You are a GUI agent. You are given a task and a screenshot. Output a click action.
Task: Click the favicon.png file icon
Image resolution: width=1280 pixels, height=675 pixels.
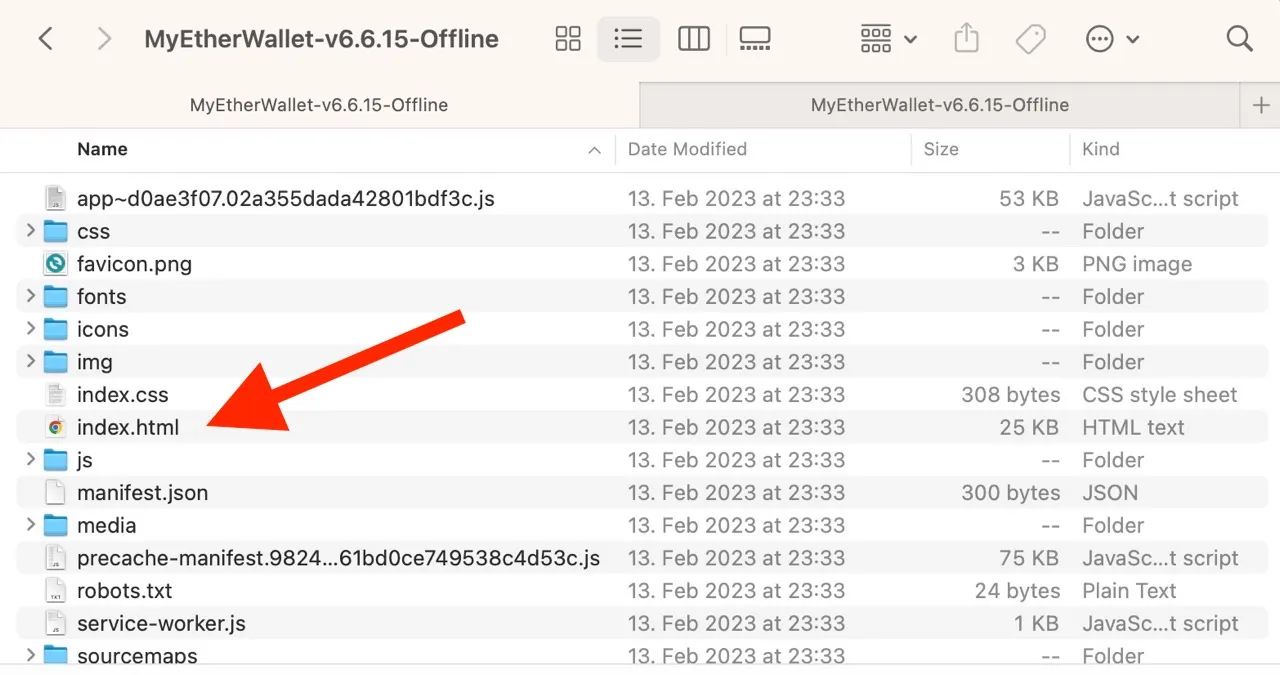coord(56,264)
